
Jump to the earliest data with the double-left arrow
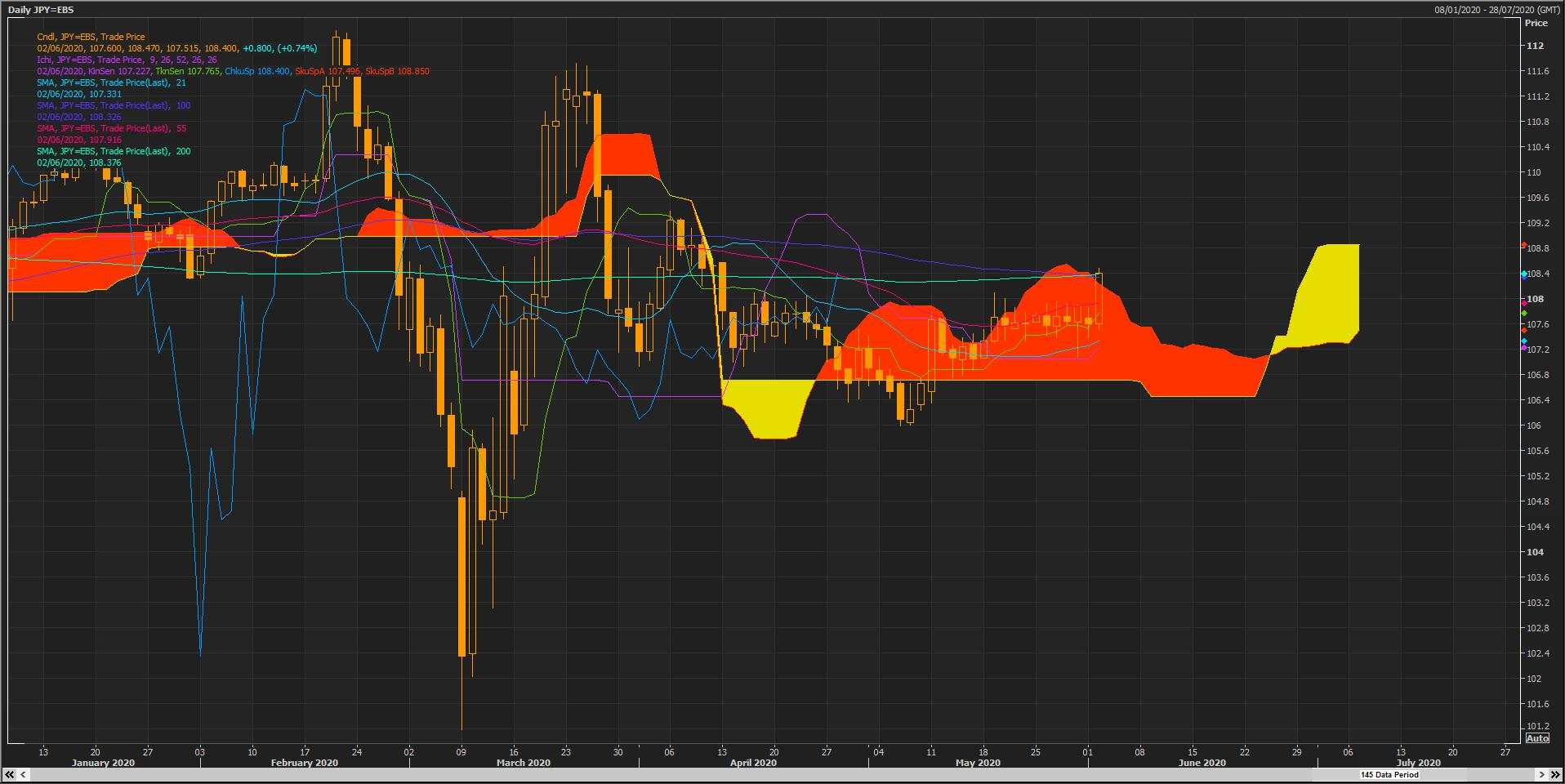10,774
